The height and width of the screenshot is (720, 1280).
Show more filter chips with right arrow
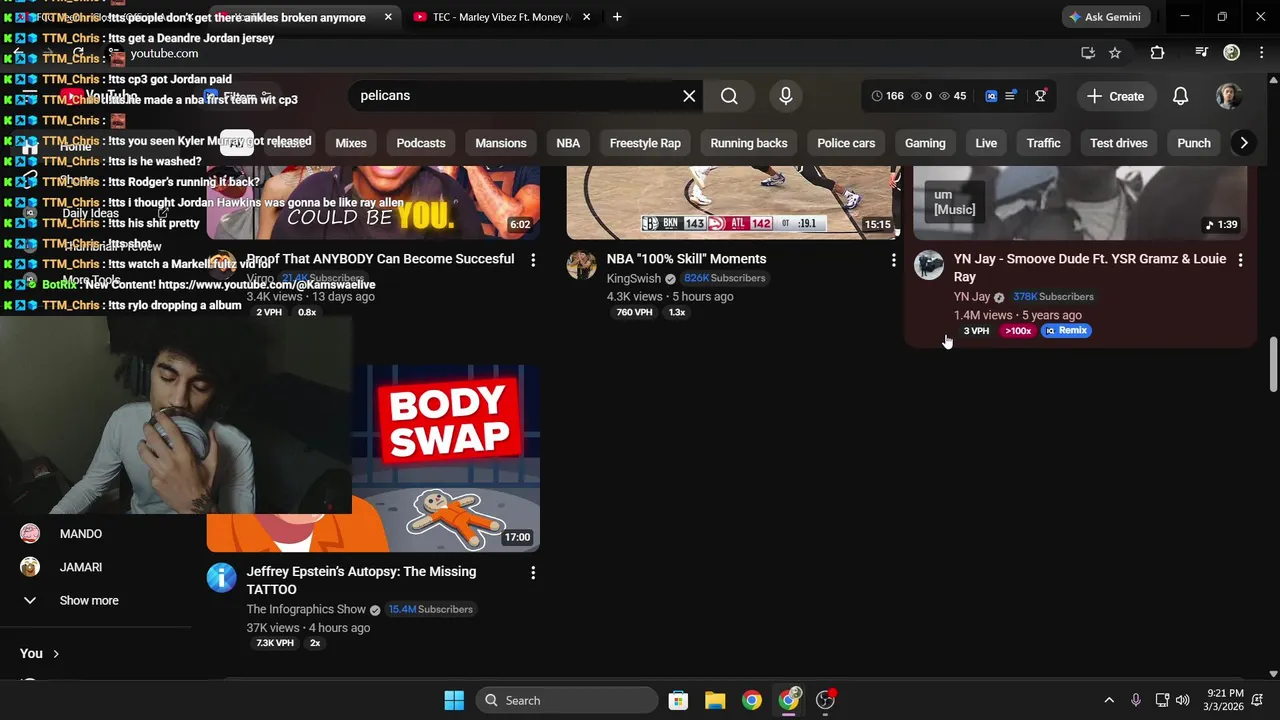click(1243, 143)
